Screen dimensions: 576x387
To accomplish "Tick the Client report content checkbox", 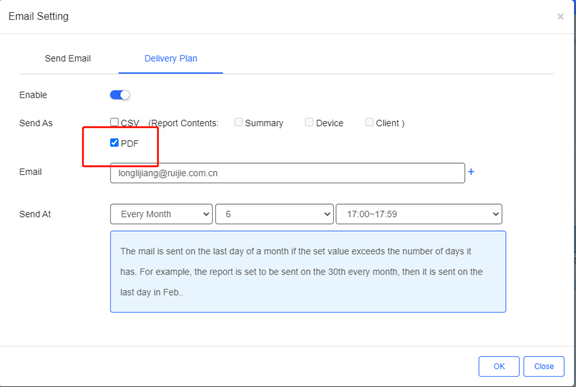I will (x=369, y=122).
